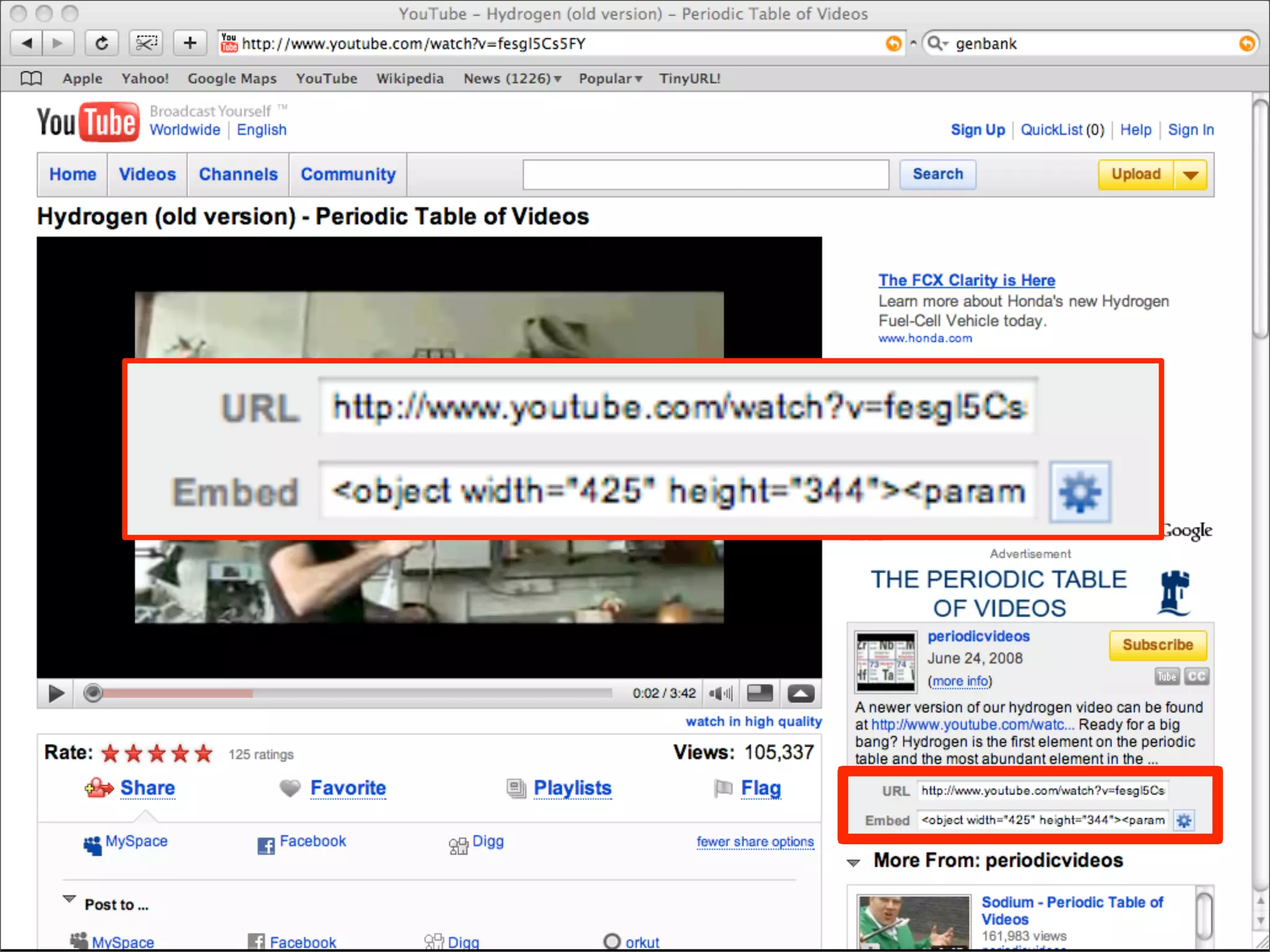Open the Community tab
Image resolution: width=1270 pixels, height=952 pixels.
(x=348, y=175)
